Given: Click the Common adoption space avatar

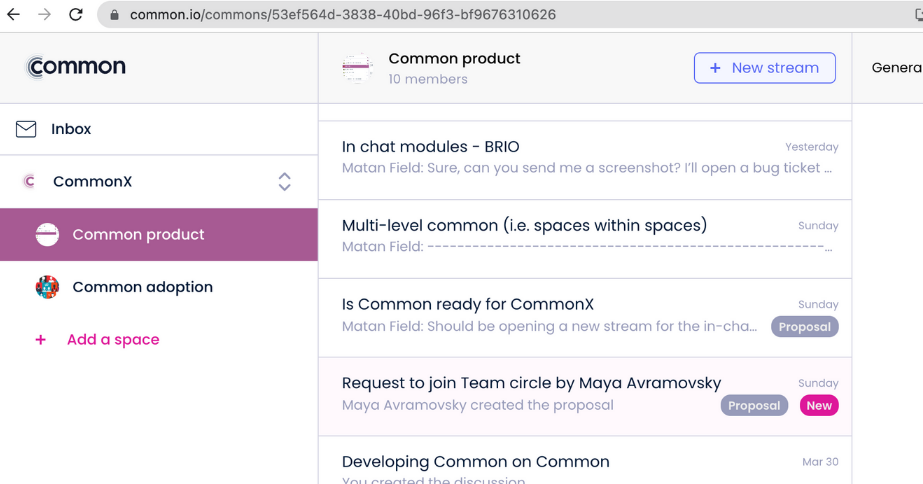Looking at the screenshot, I should [47, 287].
